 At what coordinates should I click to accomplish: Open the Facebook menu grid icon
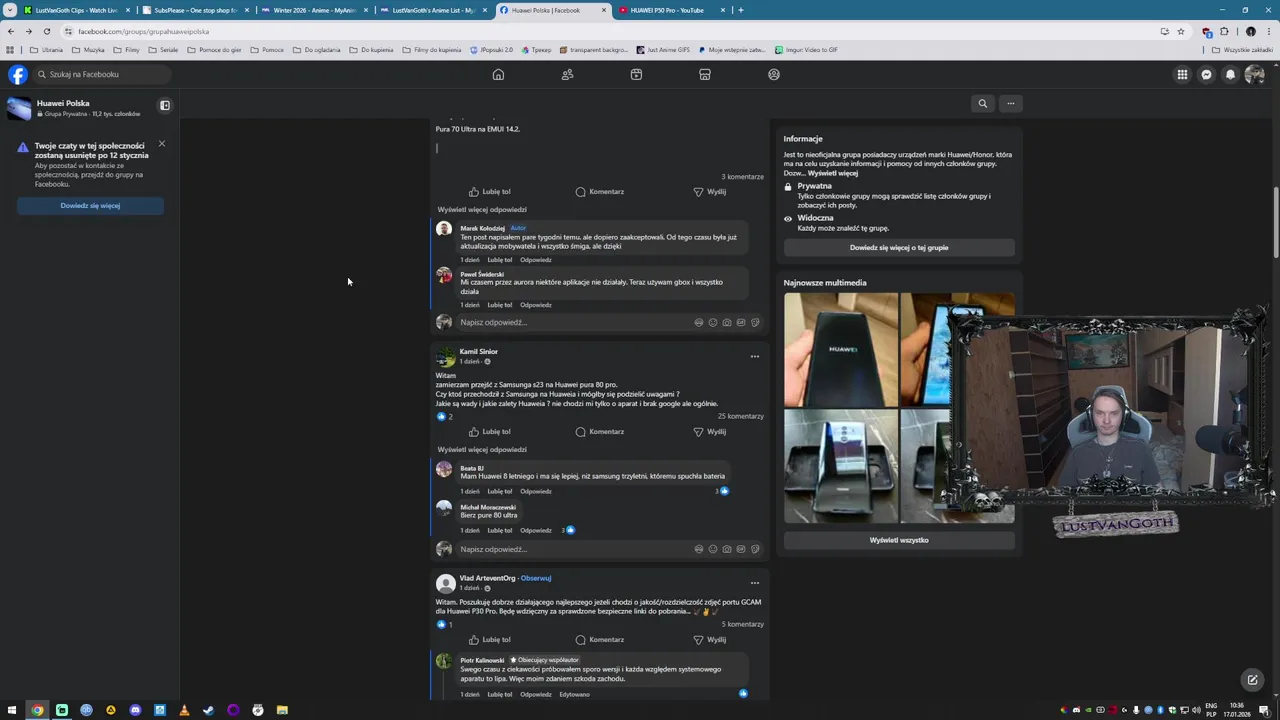click(x=1182, y=74)
